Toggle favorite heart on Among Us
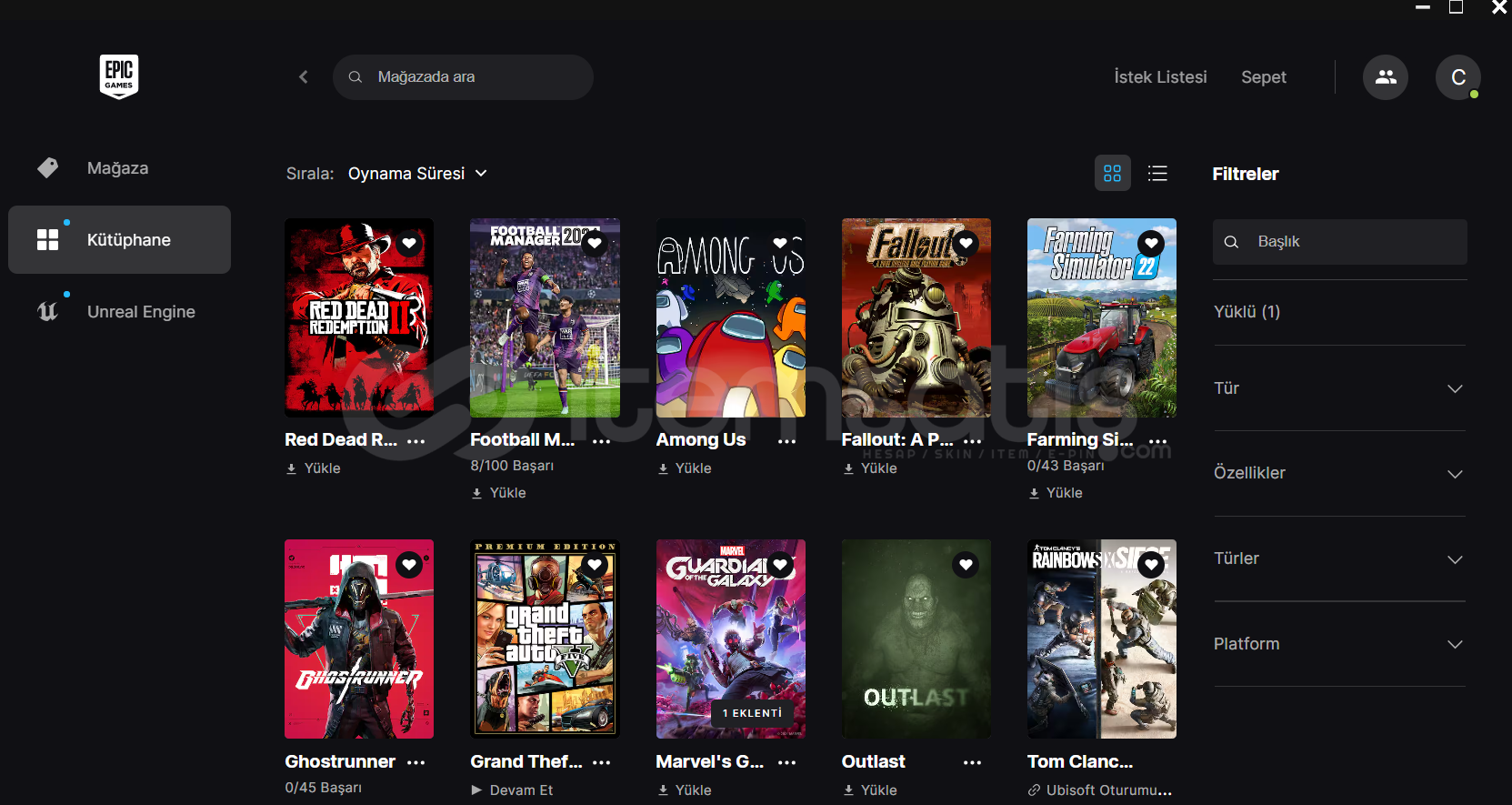This screenshot has width=1512, height=805. [x=780, y=243]
